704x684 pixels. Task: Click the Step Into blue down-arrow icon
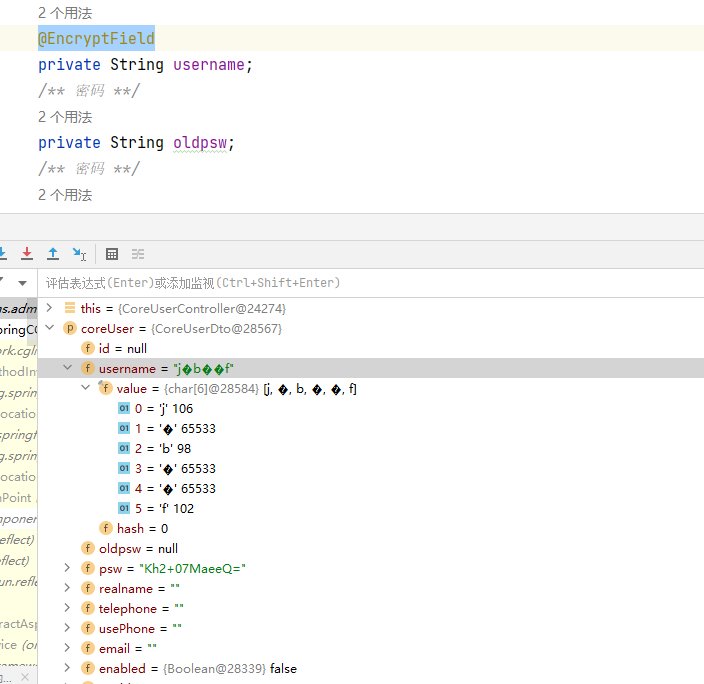(3, 254)
